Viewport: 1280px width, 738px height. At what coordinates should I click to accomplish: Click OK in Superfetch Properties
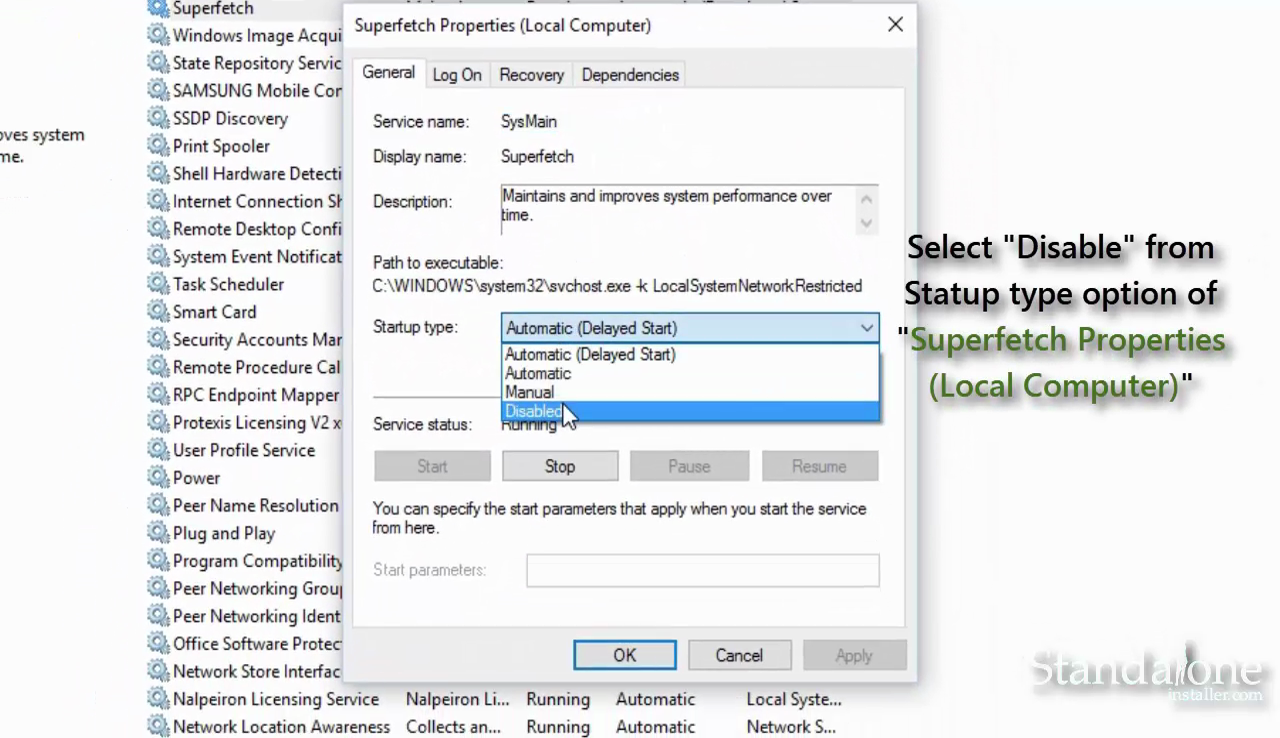click(x=625, y=655)
